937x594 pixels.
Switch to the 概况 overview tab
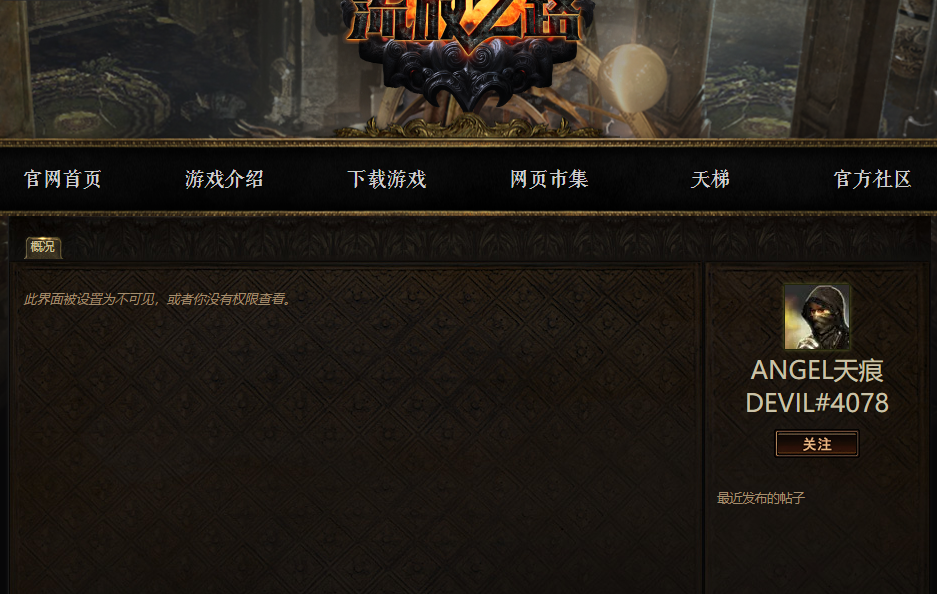[43, 247]
